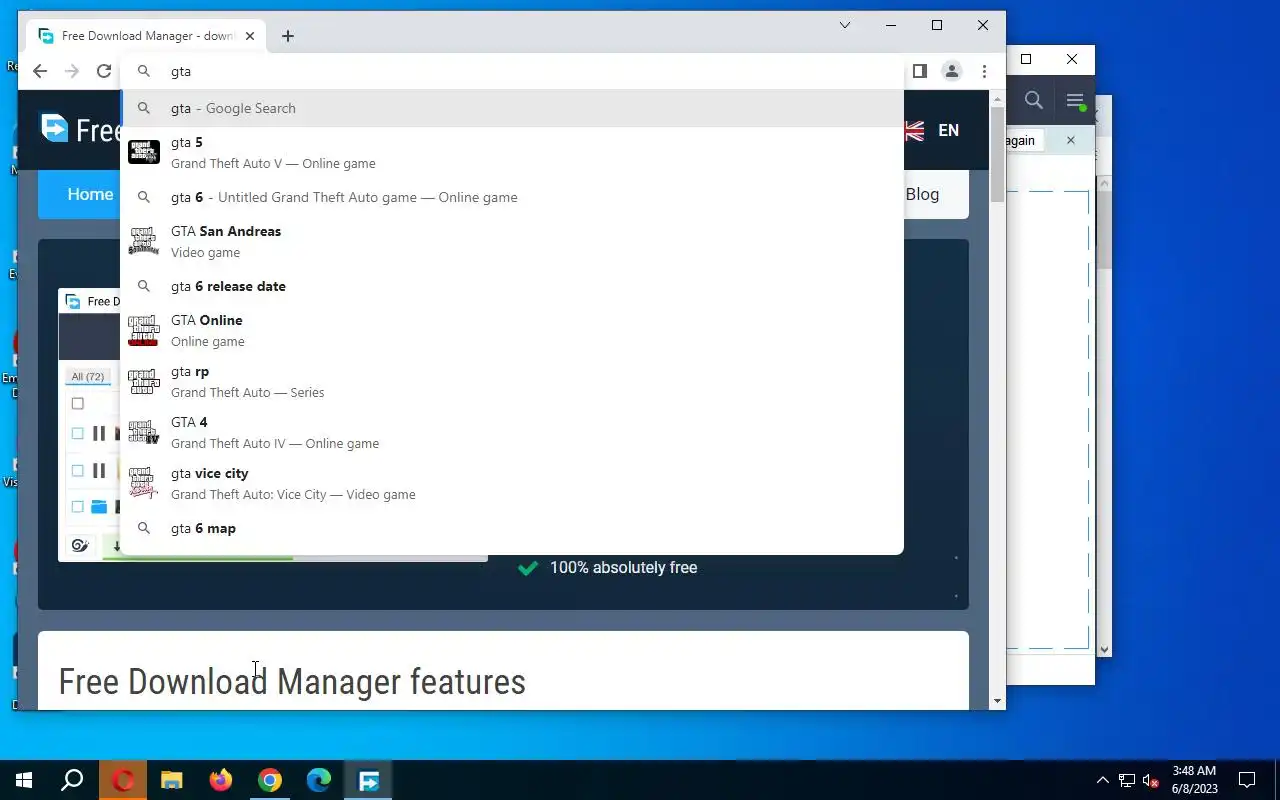The width and height of the screenshot is (1280, 800).
Task: Open the hamburger menu in the background window
Action: (1075, 100)
